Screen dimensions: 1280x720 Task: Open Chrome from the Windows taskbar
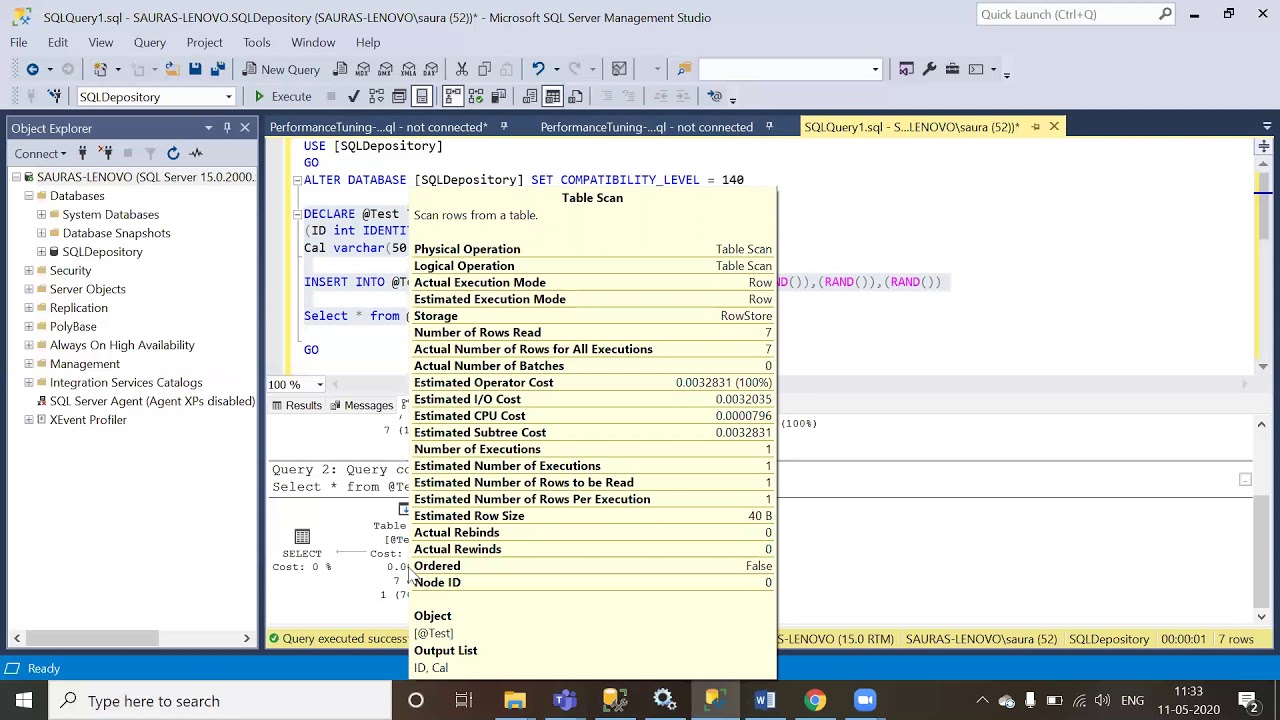pos(815,700)
